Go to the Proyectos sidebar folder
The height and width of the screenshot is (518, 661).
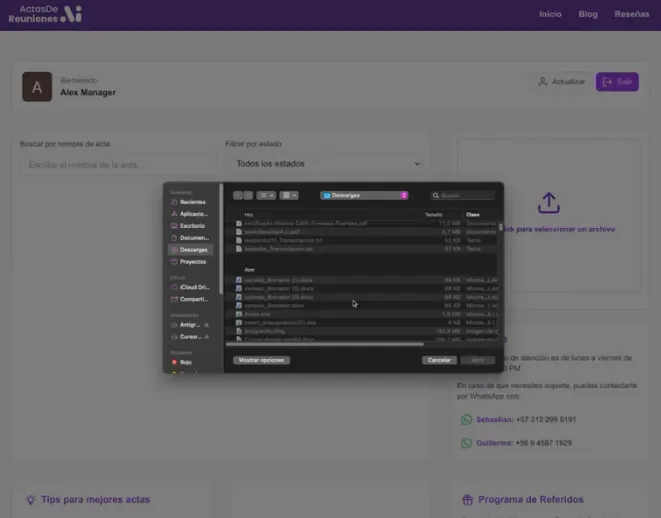pos(191,261)
